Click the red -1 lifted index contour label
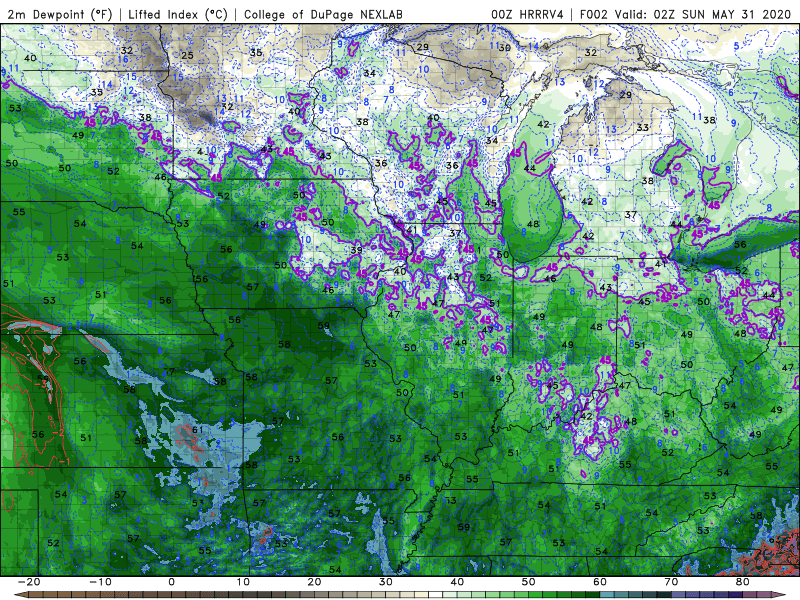The height and width of the screenshot is (600, 800). click(64, 462)
